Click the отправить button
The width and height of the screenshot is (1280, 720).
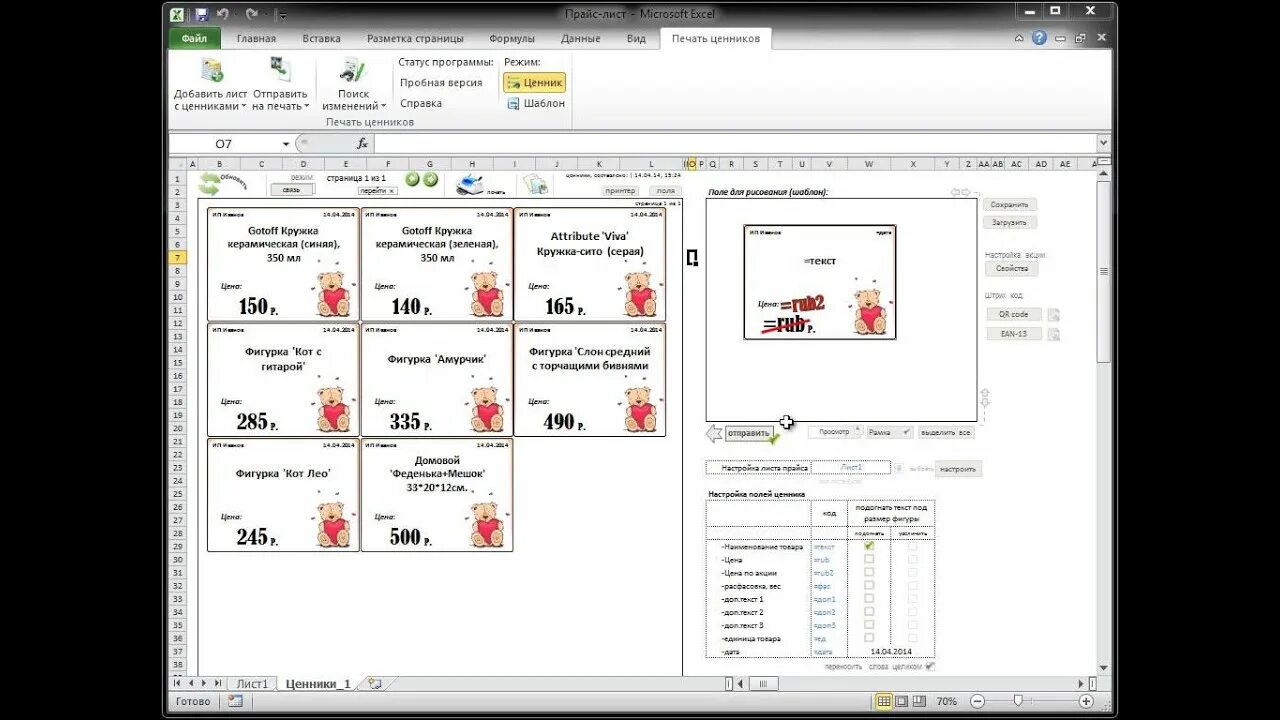pos(749,433)
